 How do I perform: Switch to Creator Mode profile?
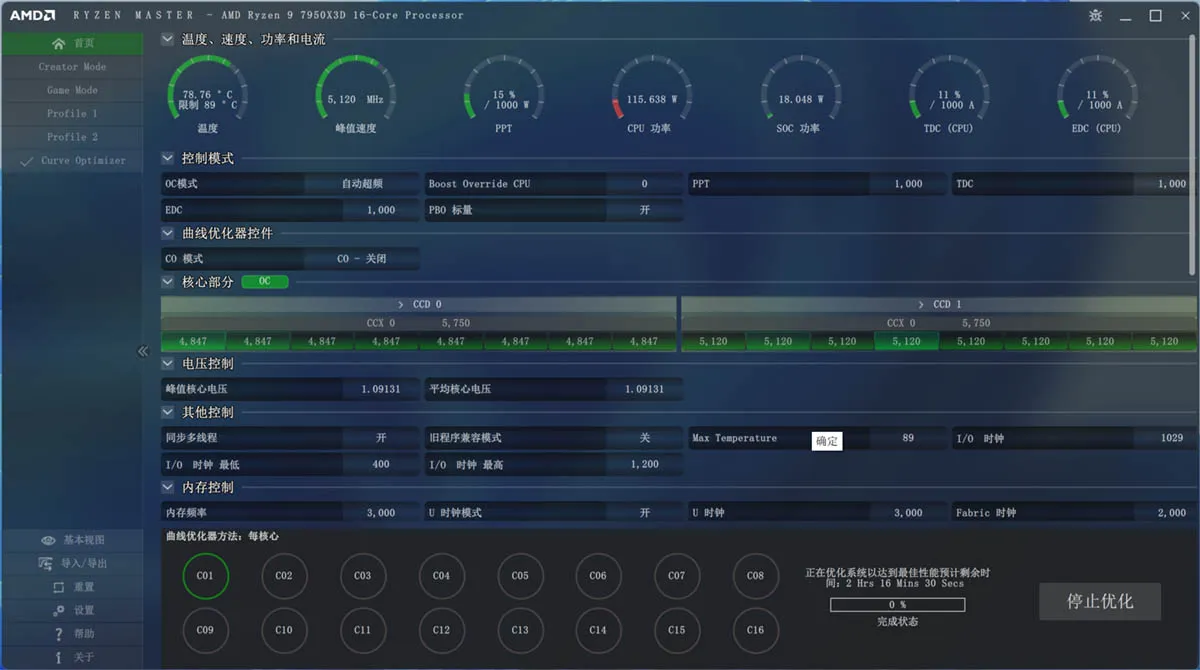tap(72, 67)
